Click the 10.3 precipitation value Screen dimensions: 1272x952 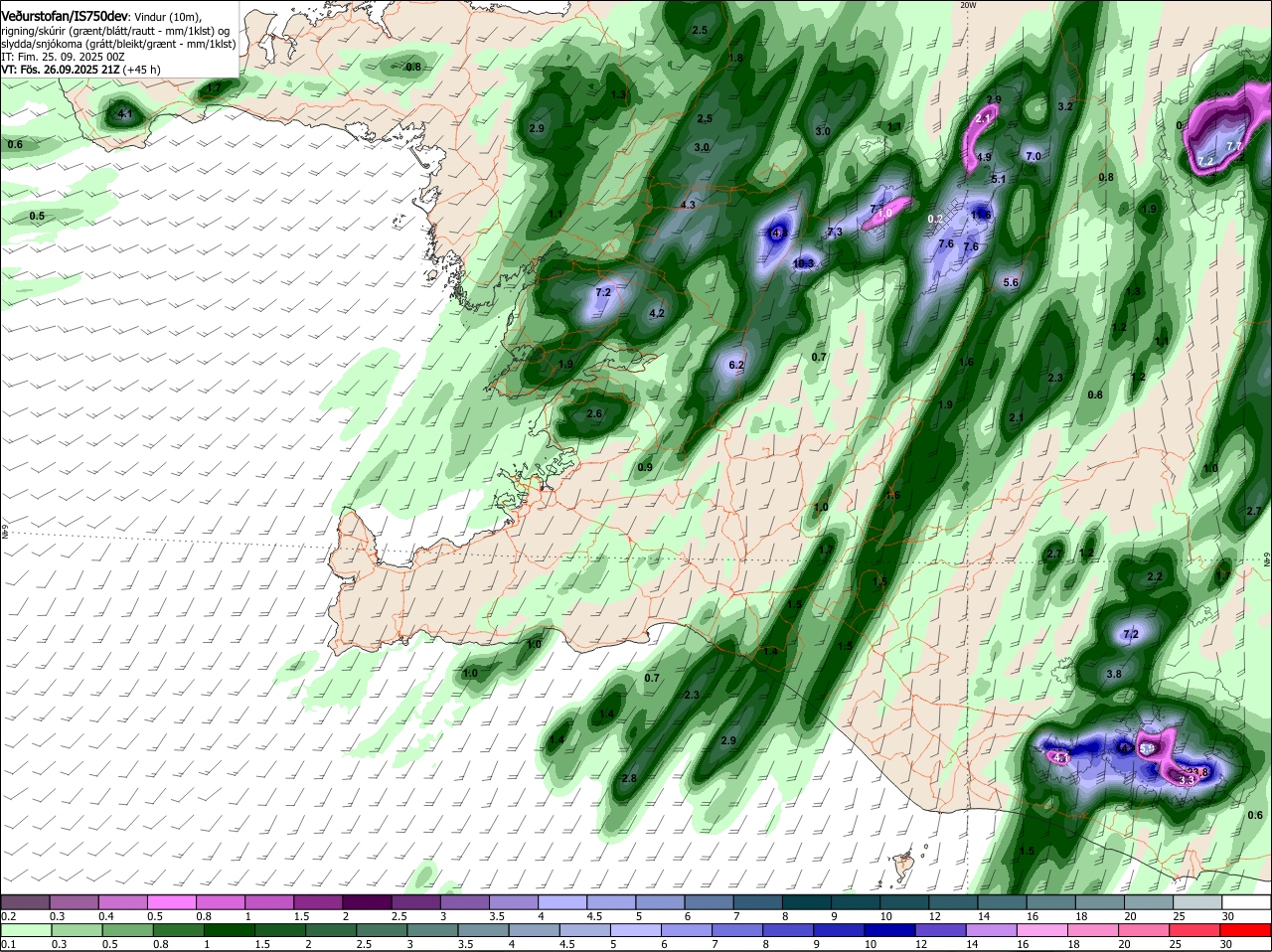(x=804, y=263)
